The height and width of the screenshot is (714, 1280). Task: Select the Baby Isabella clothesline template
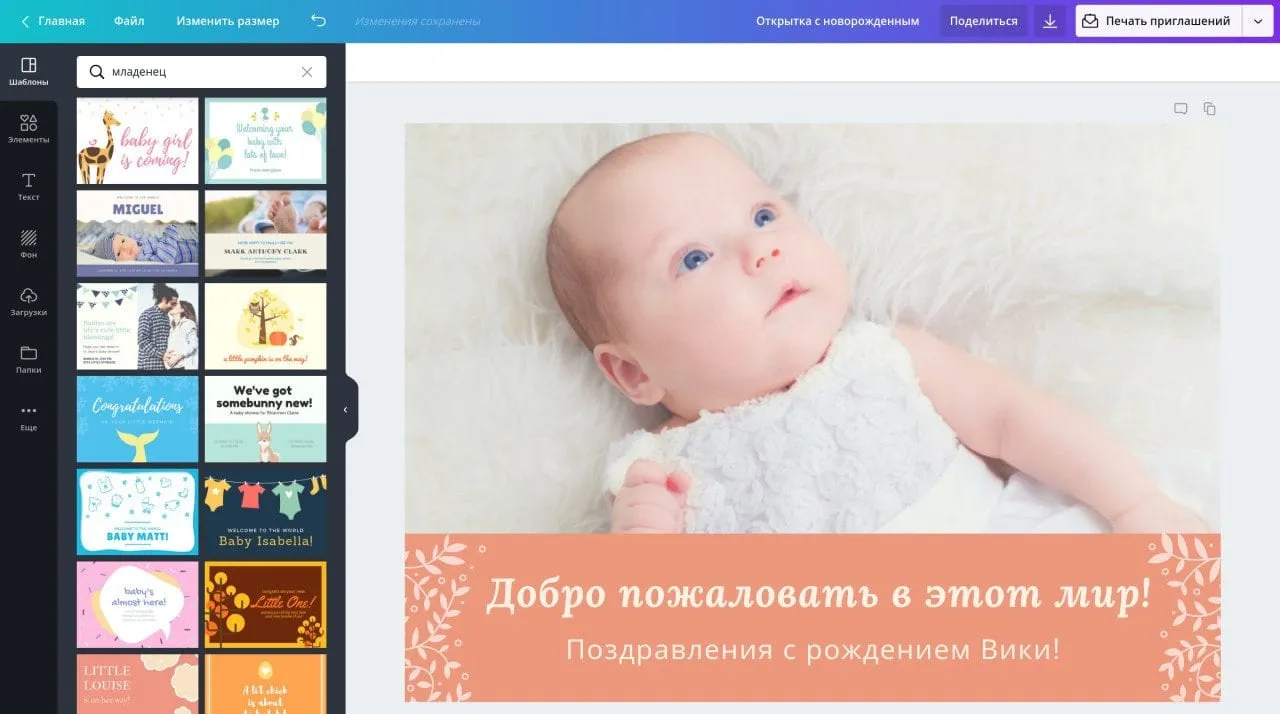pyautogui.click(x=265, y=512)
